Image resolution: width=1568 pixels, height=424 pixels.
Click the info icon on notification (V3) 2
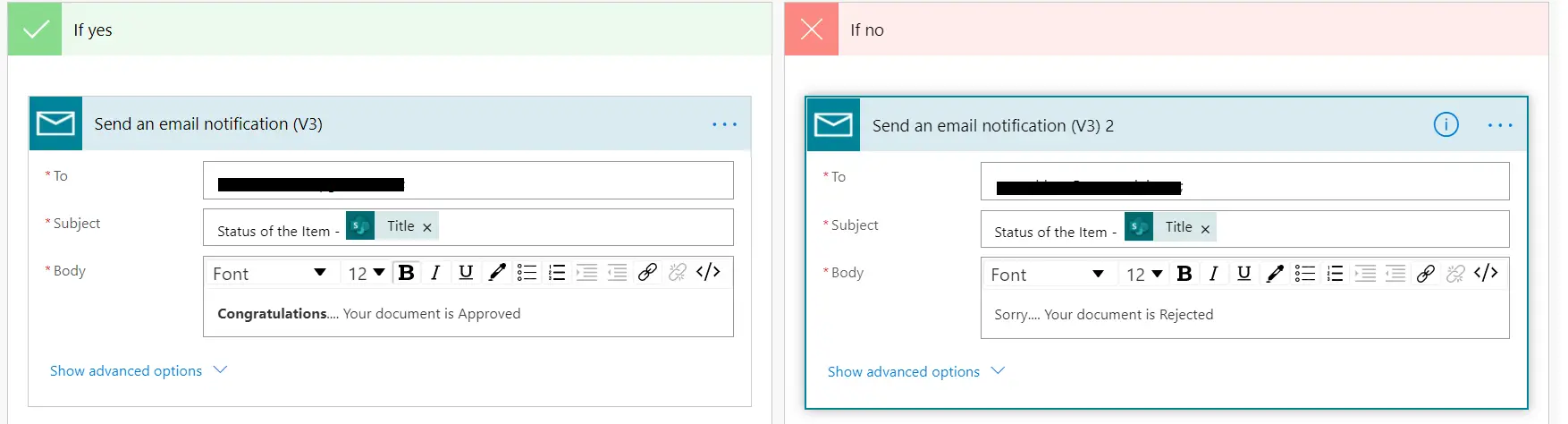(x=1446, y=125)
